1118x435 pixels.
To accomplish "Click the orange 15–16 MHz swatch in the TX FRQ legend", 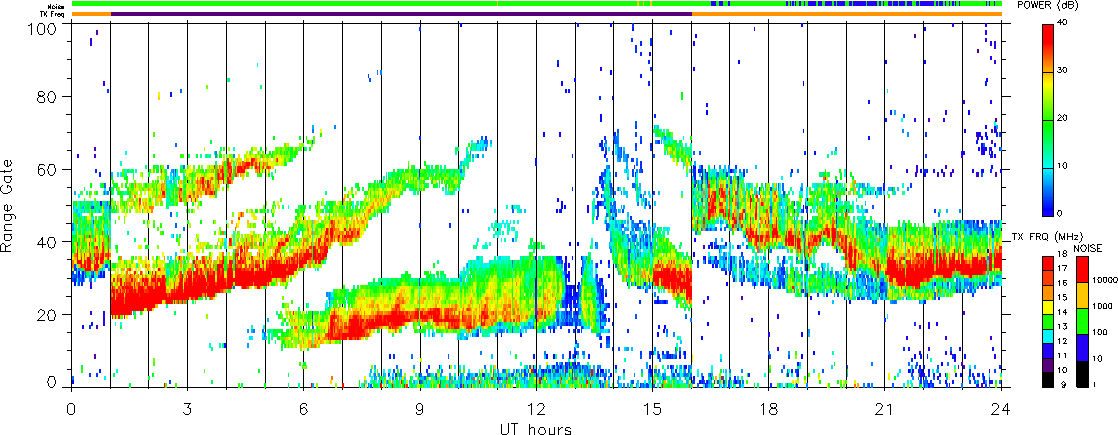I will coord(1048,292).
